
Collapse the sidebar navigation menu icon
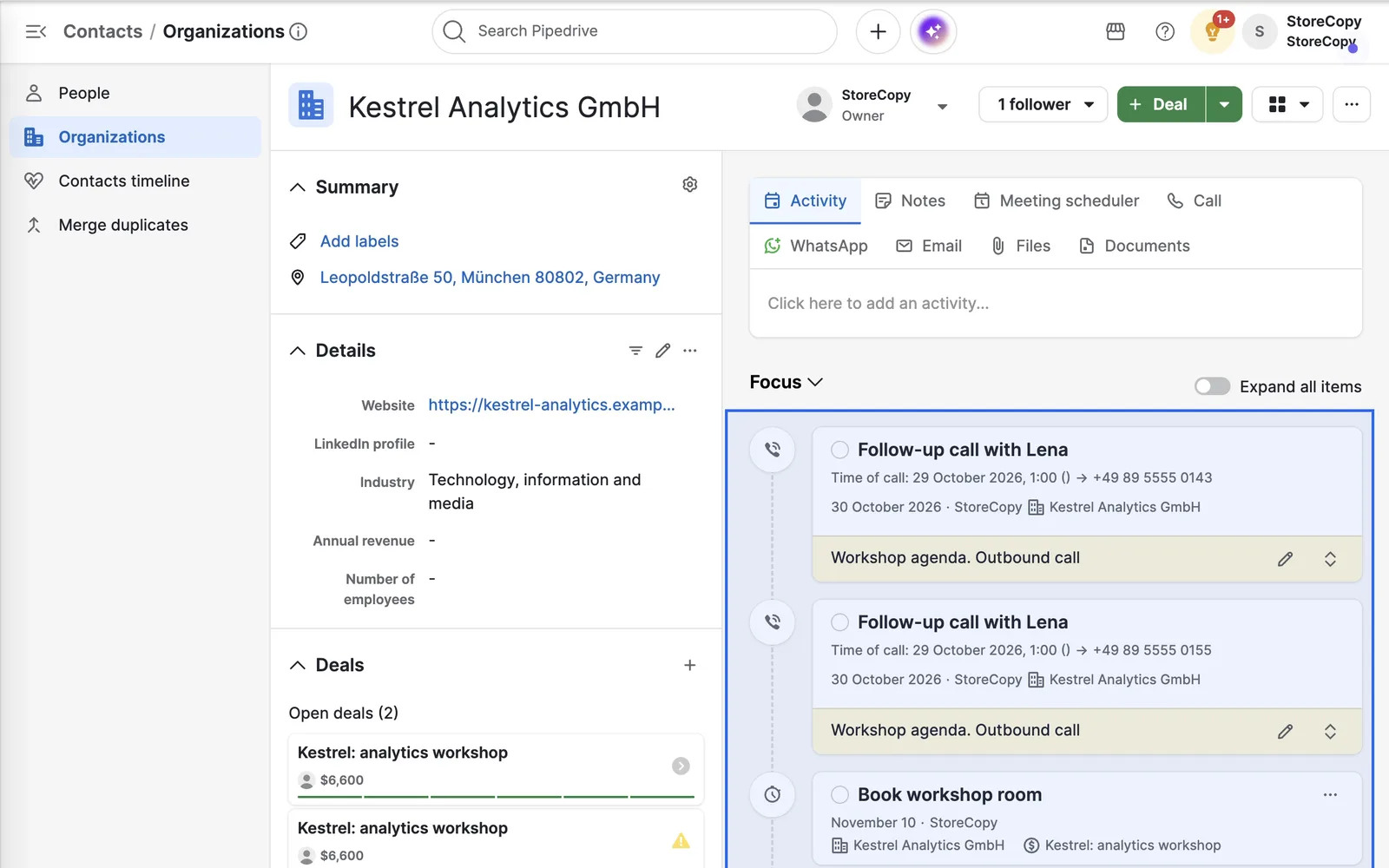36,32
